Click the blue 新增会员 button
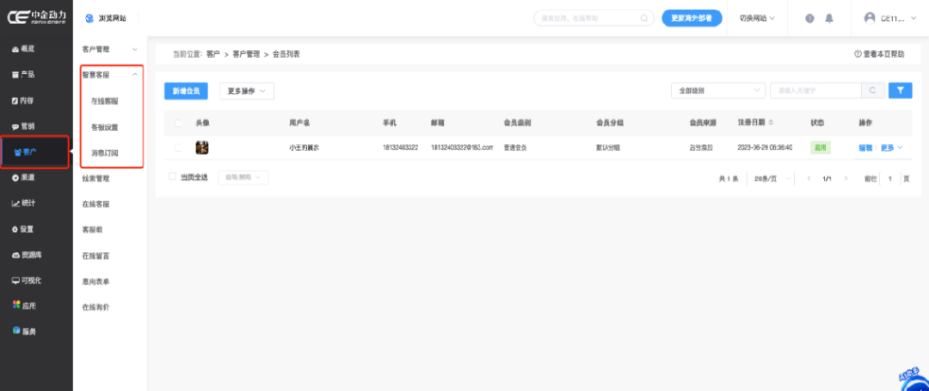 coord(186,91)
